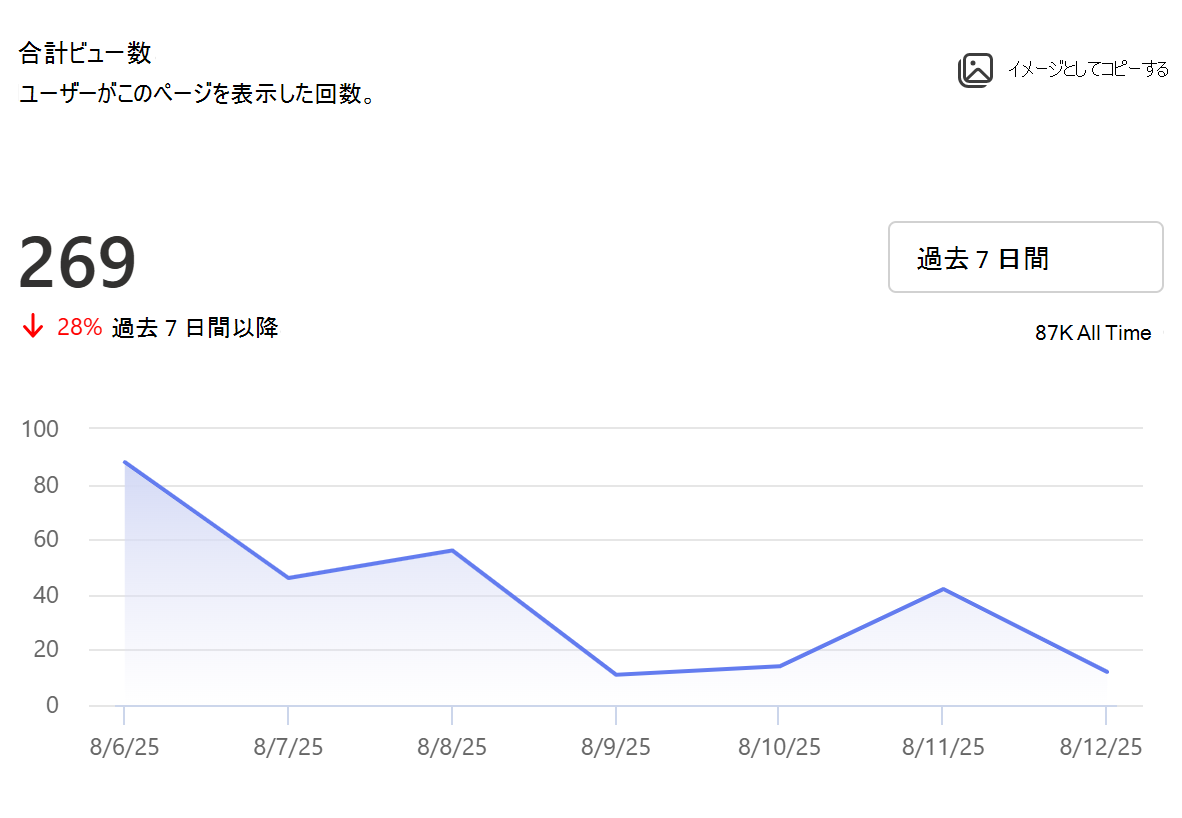The height and width of the screenshot is (818, 1182).
Task: Click the copy as image picture icon
Action: pyautogui.click(x=975, y=70)
